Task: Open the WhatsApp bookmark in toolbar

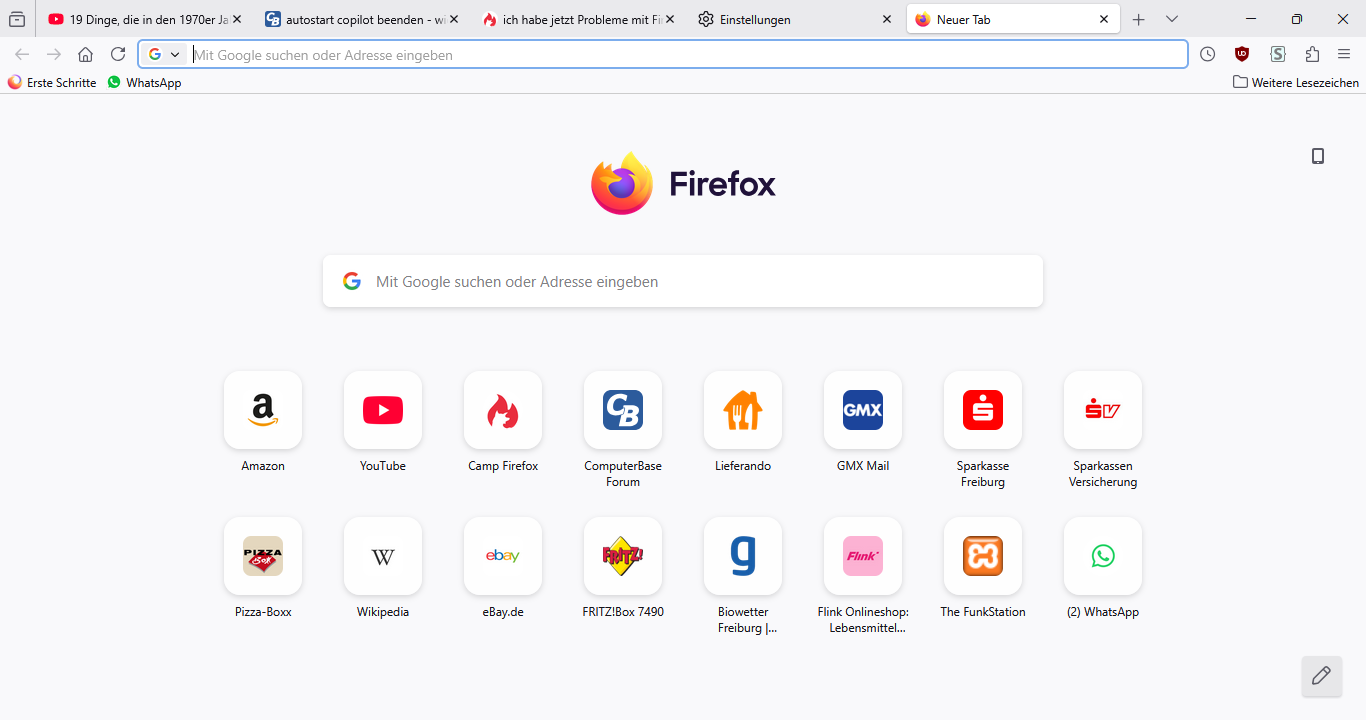Action: point(145,83)
